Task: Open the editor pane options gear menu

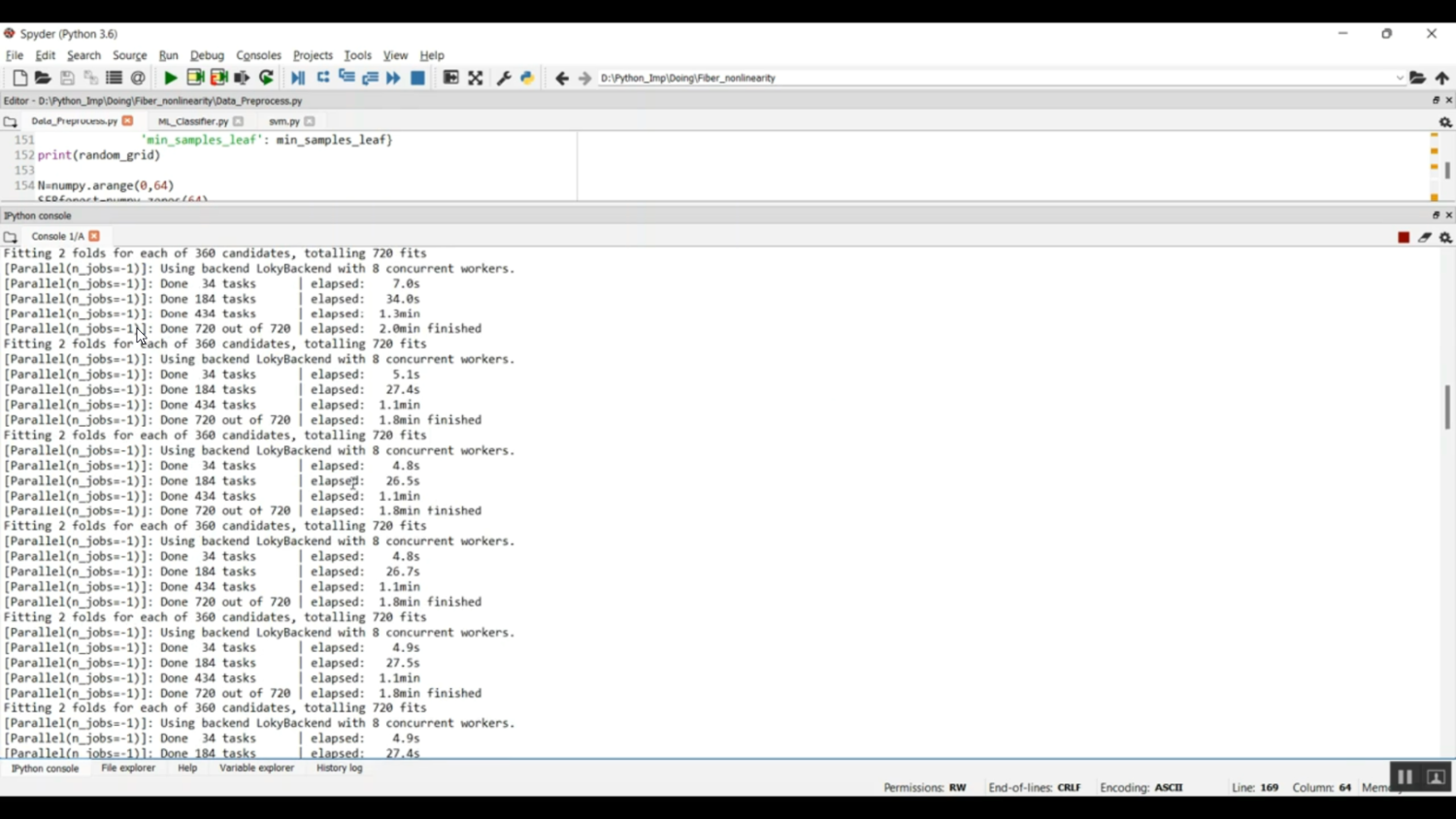Action: (1445, 122)
